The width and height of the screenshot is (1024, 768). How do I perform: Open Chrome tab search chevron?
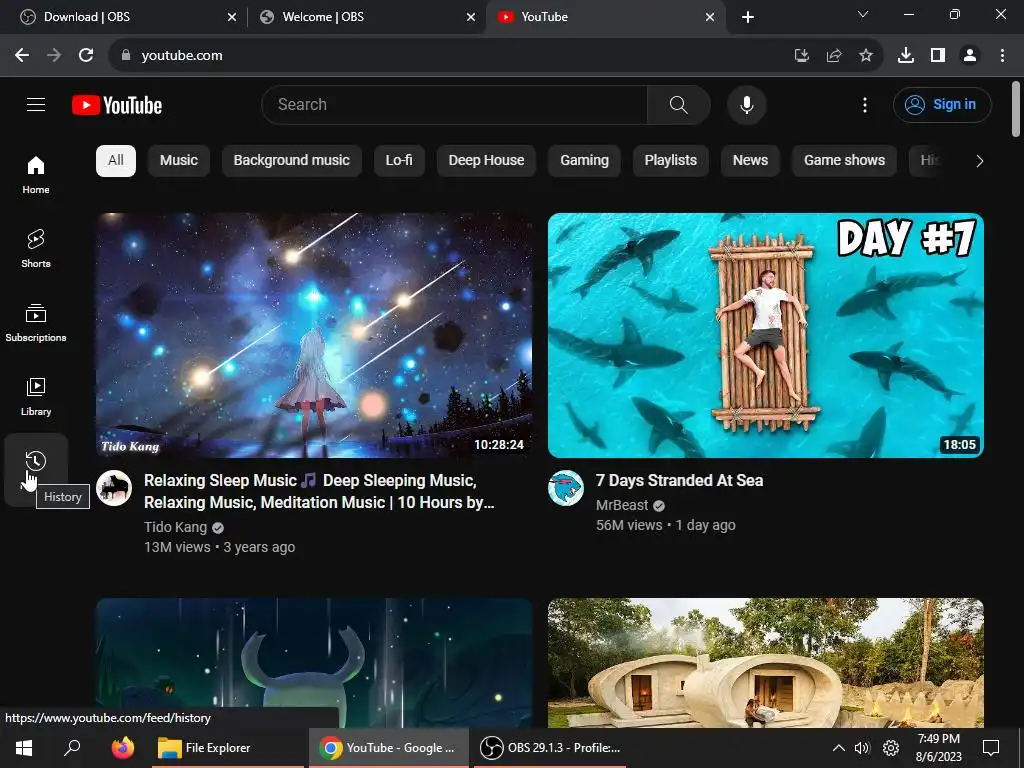tap(863, 14)
